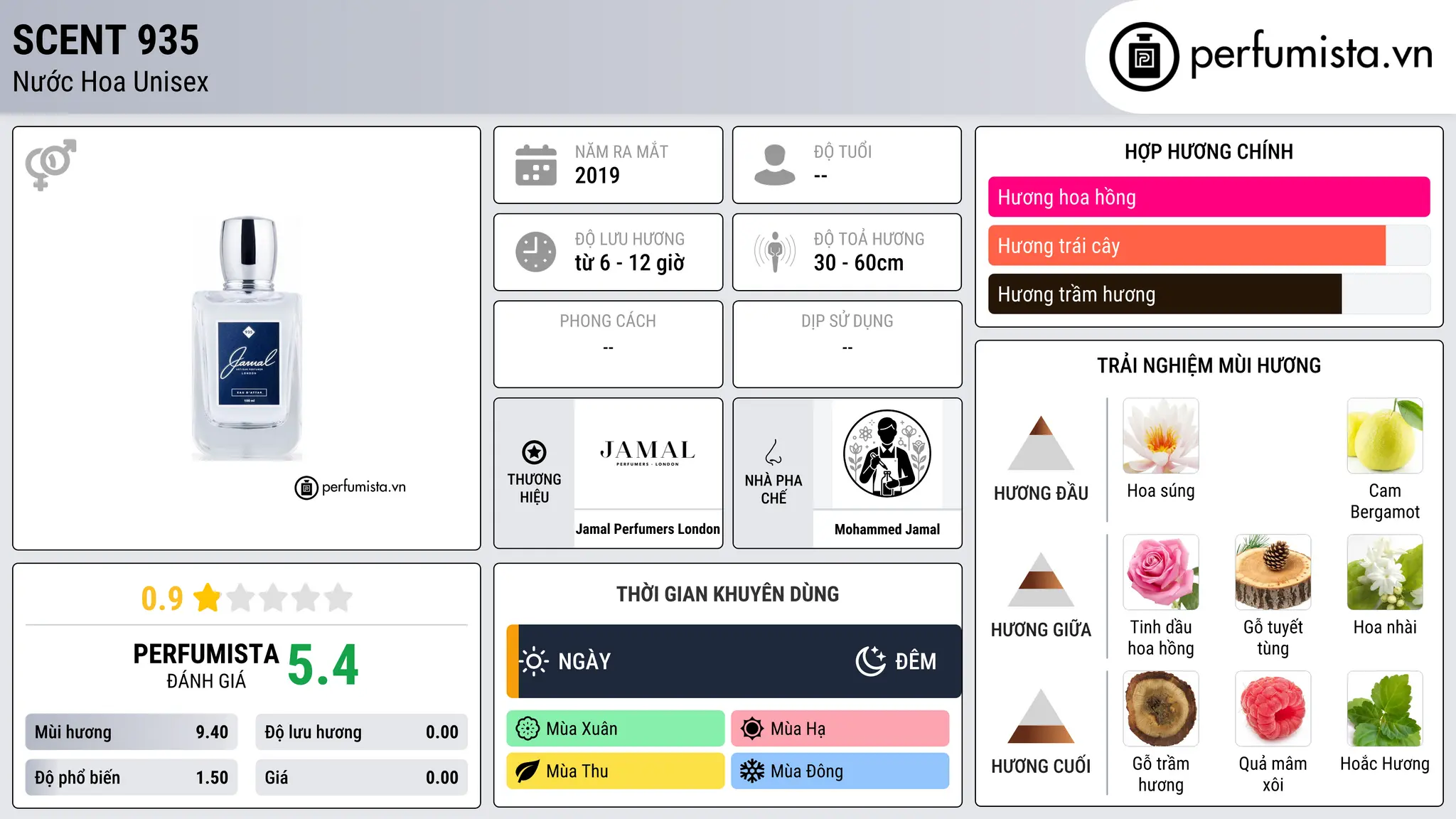Click the snowflake icon in Mùa Đông
This screenshot has height=819, width=1456.
[751, 771]
